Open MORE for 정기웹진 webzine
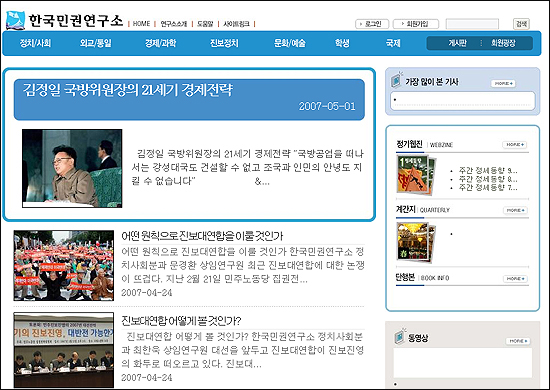Screen dimensions: 550x390 point(515,144)
